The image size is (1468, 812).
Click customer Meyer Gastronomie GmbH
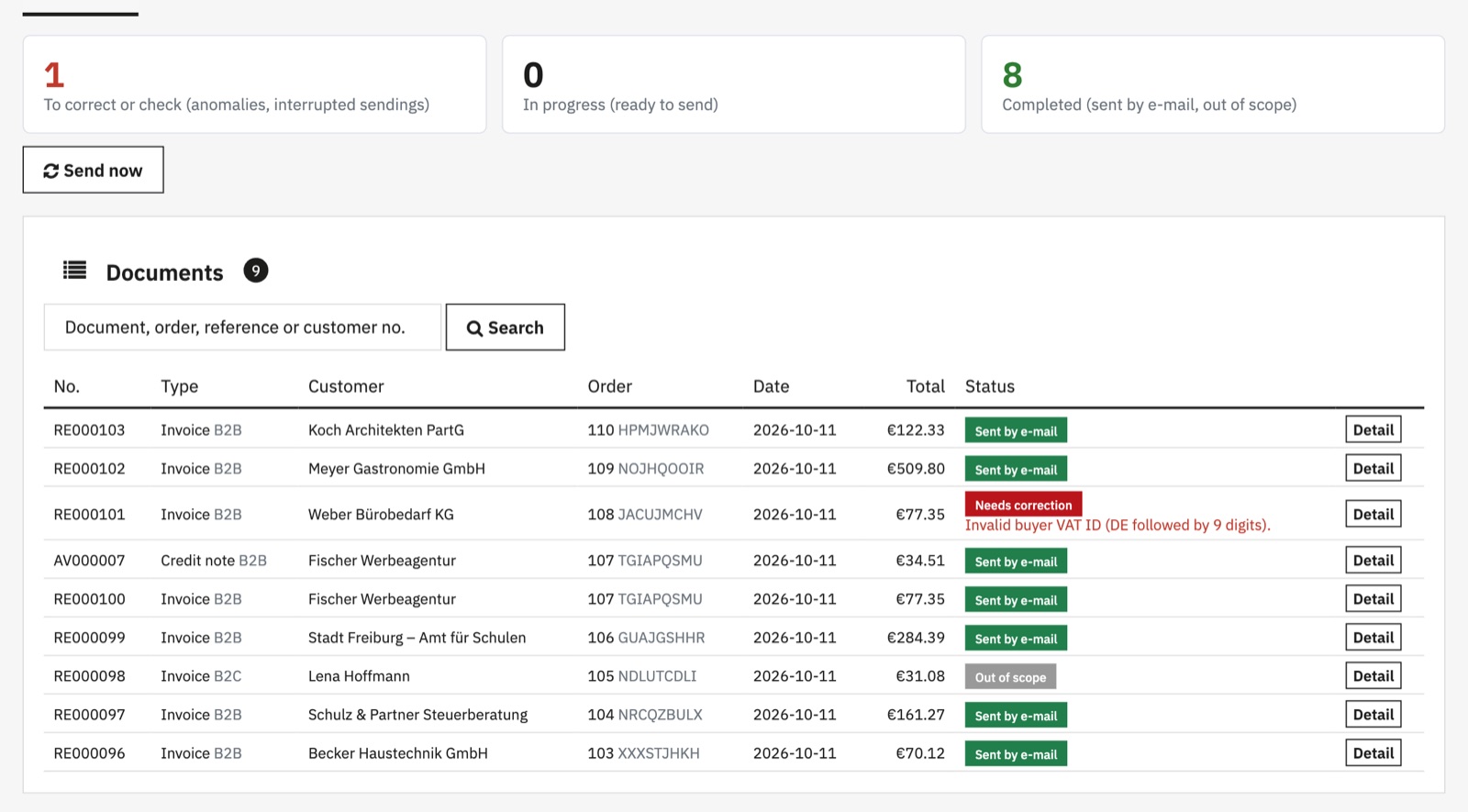[x=396, y=468]
